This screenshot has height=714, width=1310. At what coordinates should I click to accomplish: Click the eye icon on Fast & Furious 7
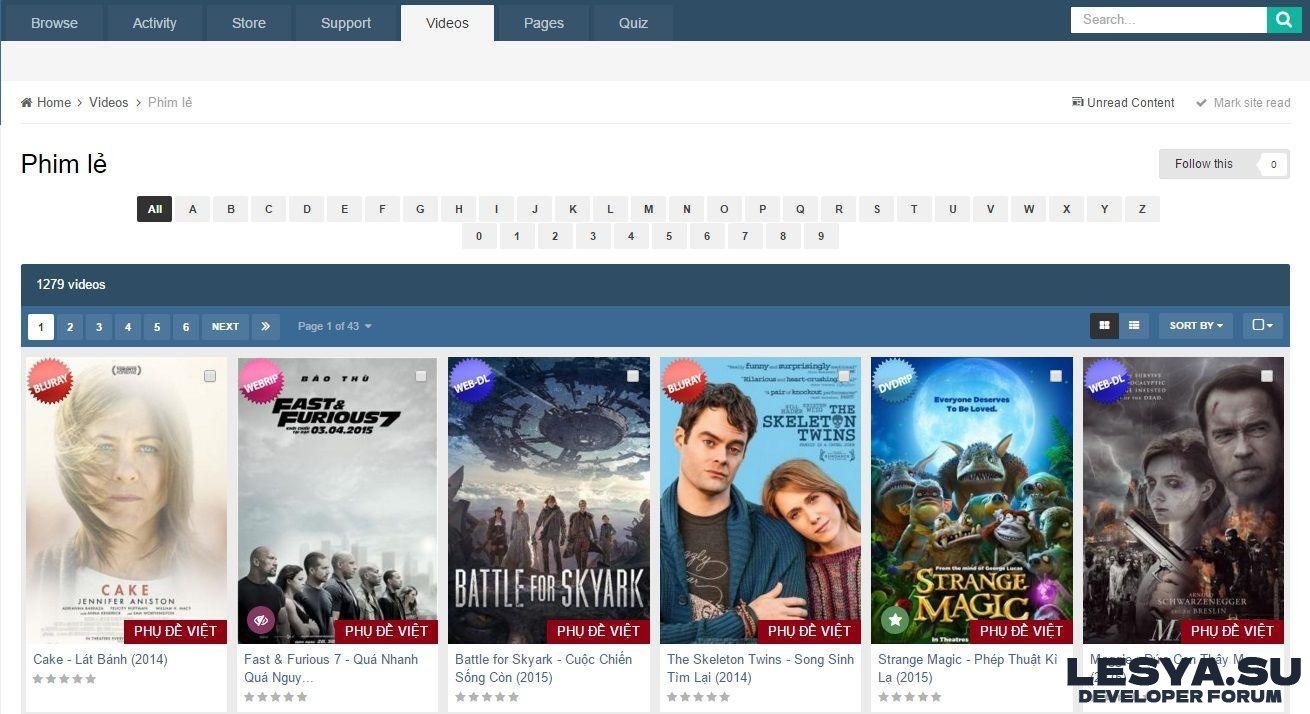[261, 620]
